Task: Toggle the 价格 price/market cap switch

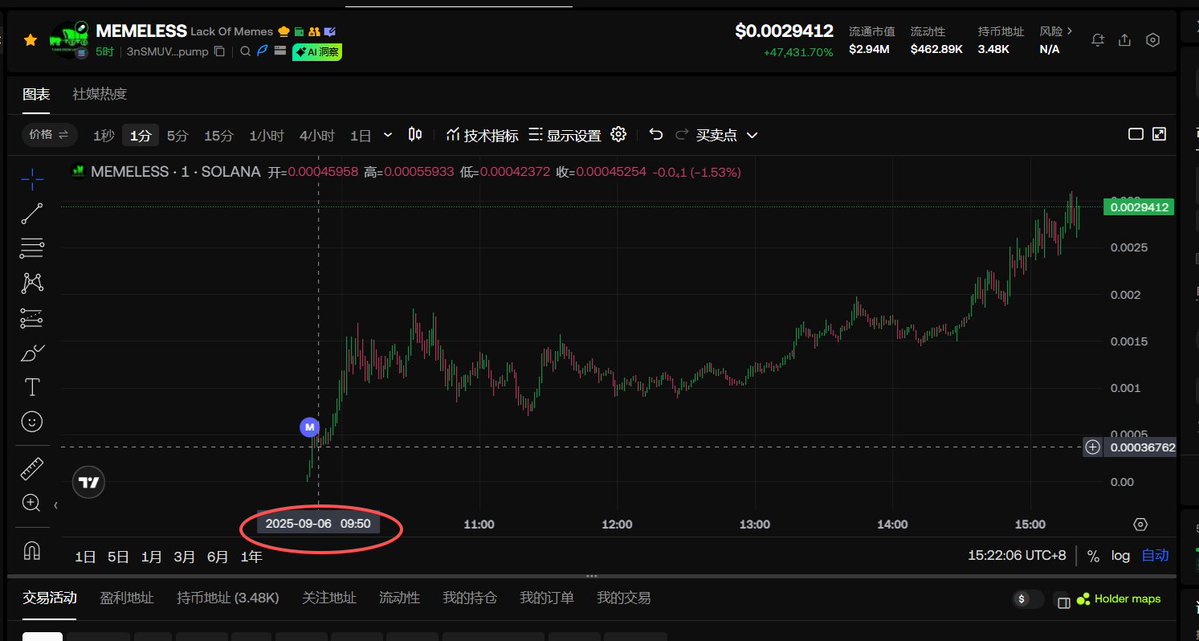Action: 49,135
